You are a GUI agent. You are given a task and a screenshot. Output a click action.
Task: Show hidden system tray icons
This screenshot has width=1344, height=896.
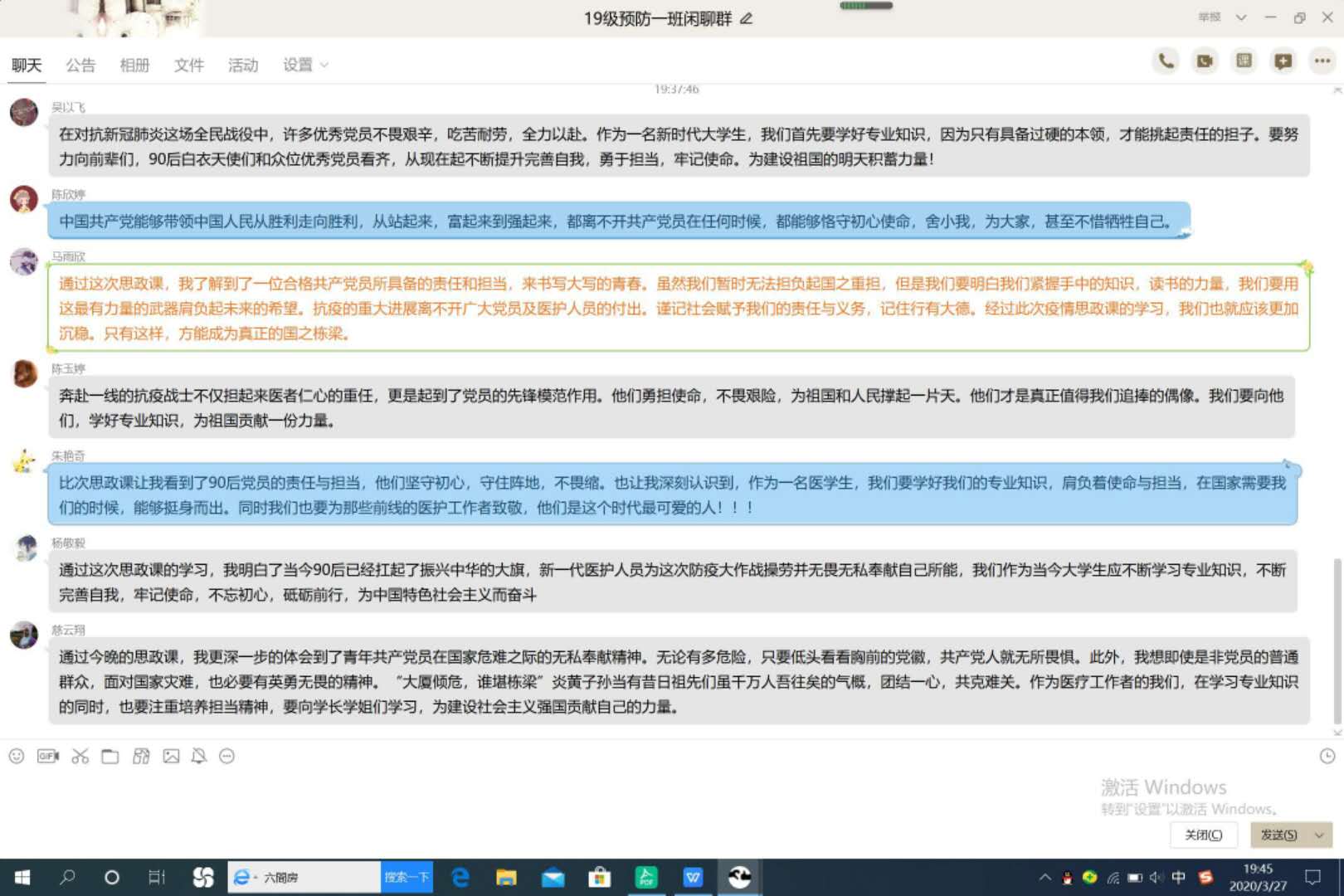point(1045,877)
